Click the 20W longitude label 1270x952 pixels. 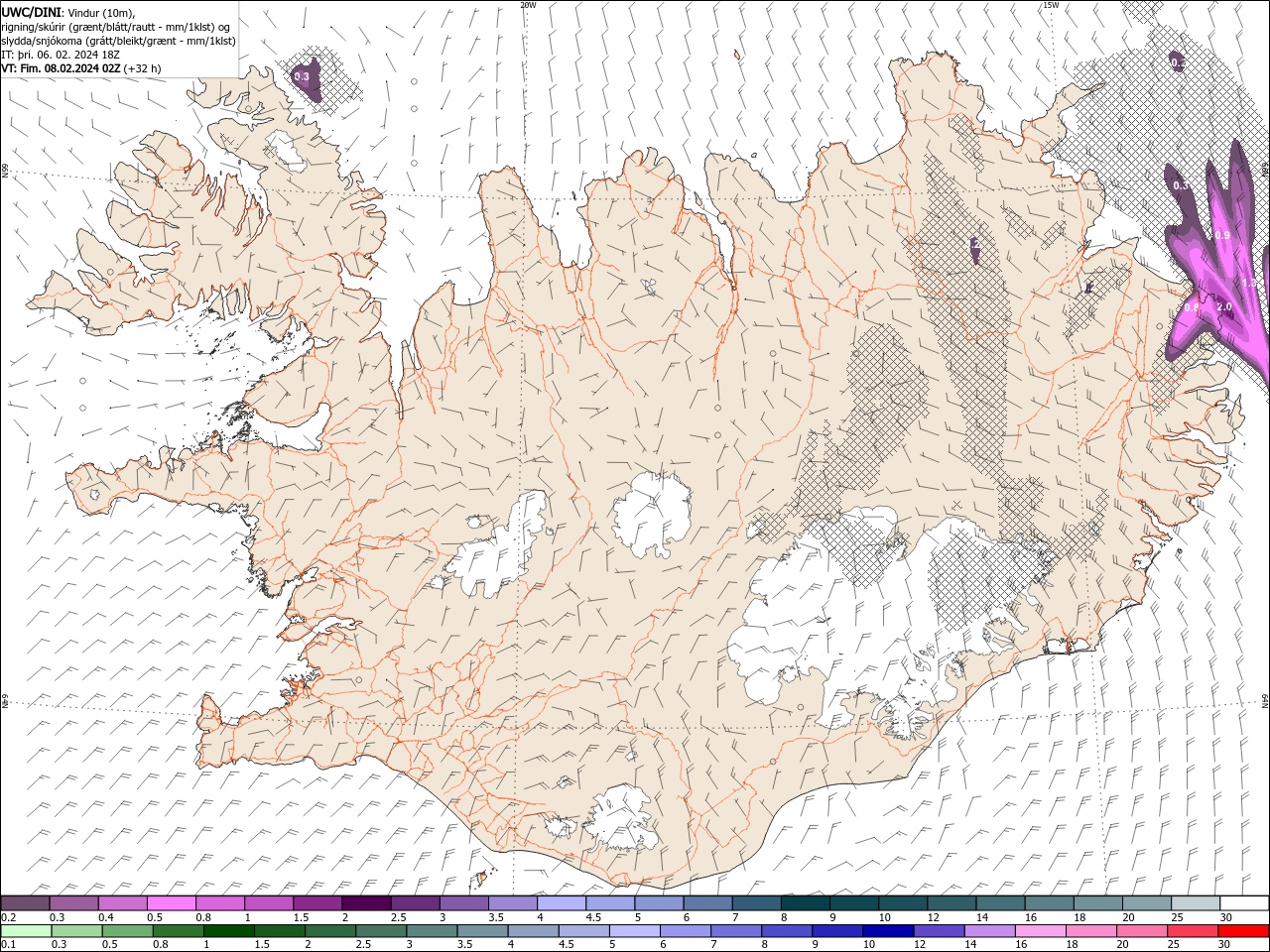[x=528, y=5]
